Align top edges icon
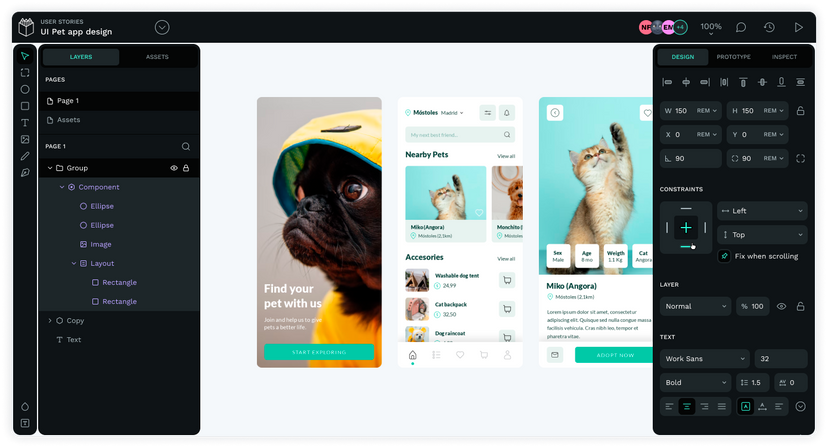 tap(743, 82)
